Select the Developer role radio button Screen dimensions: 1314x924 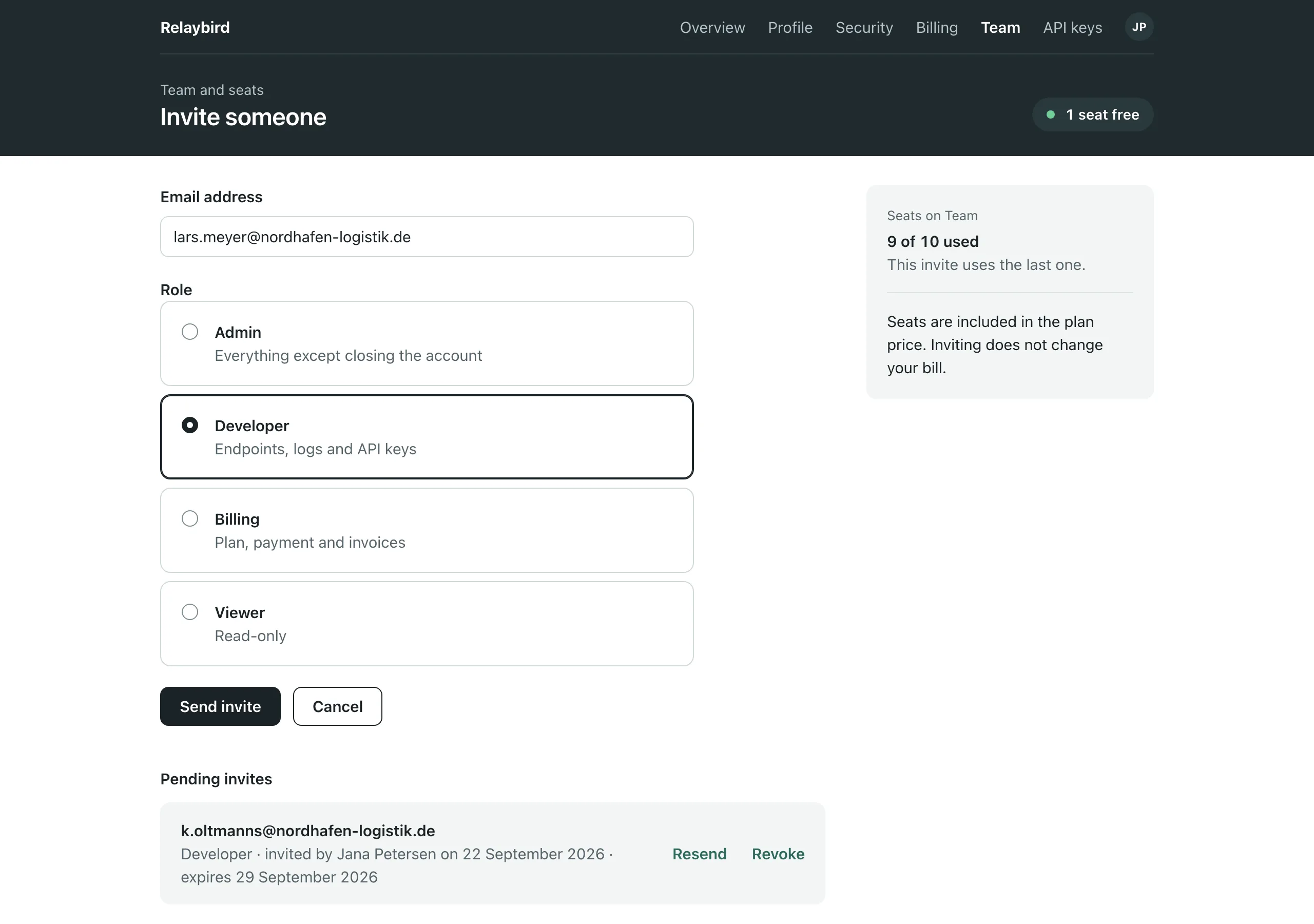pos(189,426)
